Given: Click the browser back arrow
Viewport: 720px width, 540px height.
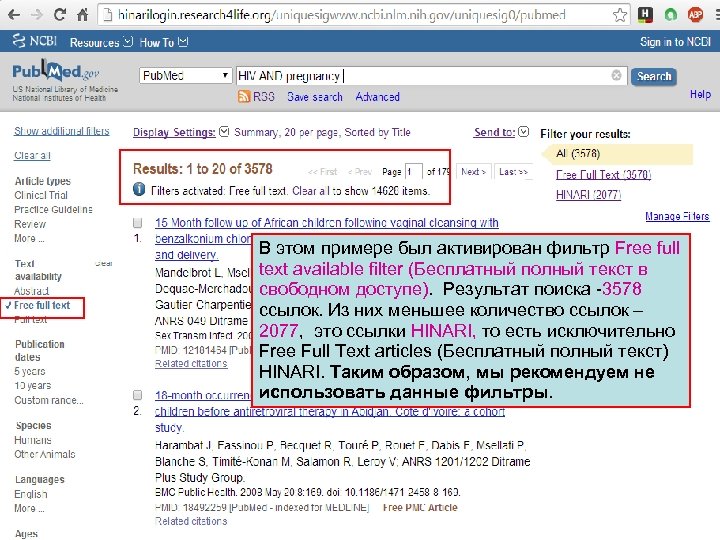Looking at the screenshot, I should click(x=14, y=15).
